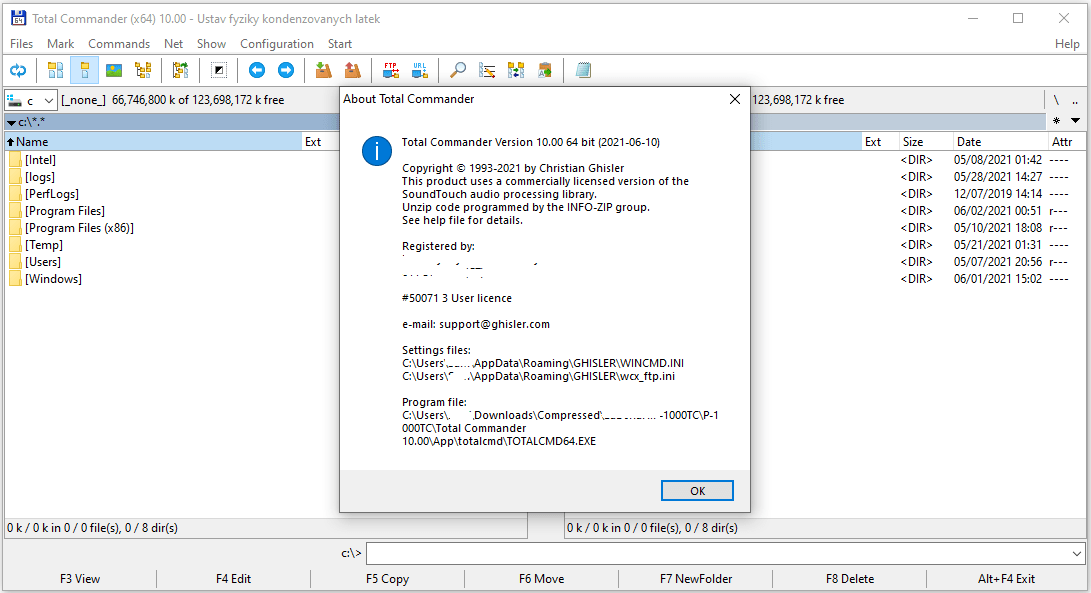The width and height of the screenshot is (1091, 593).
Task: Click the Total Commander title bar icon
Action: 18,18
